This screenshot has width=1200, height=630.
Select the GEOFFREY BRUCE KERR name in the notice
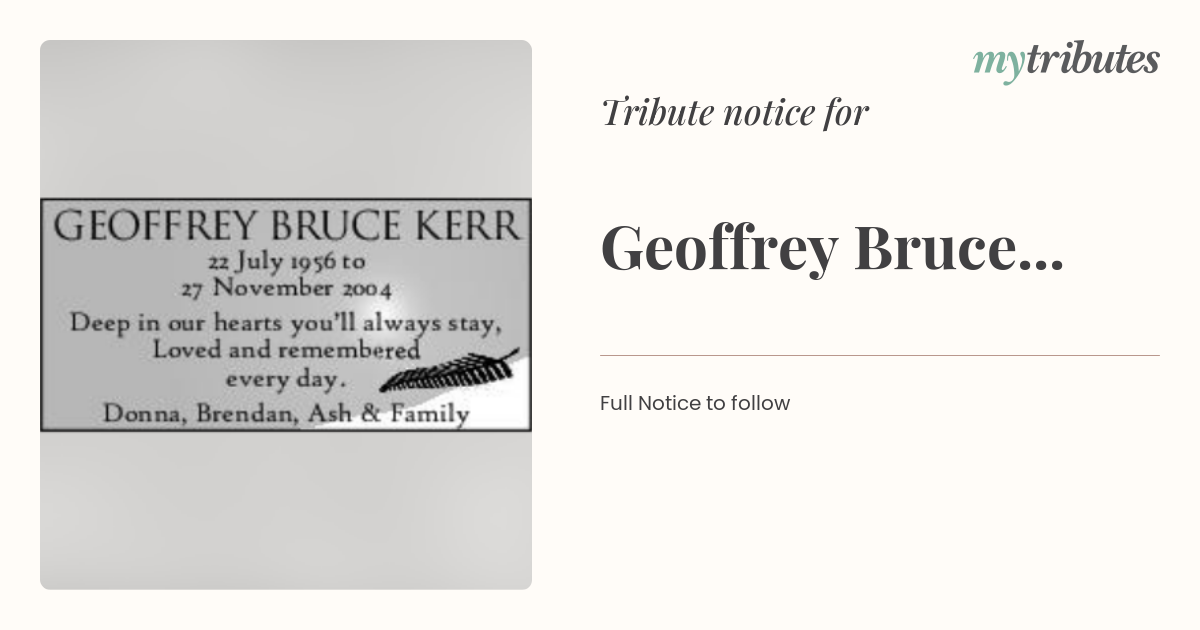(x=287, y=226)
